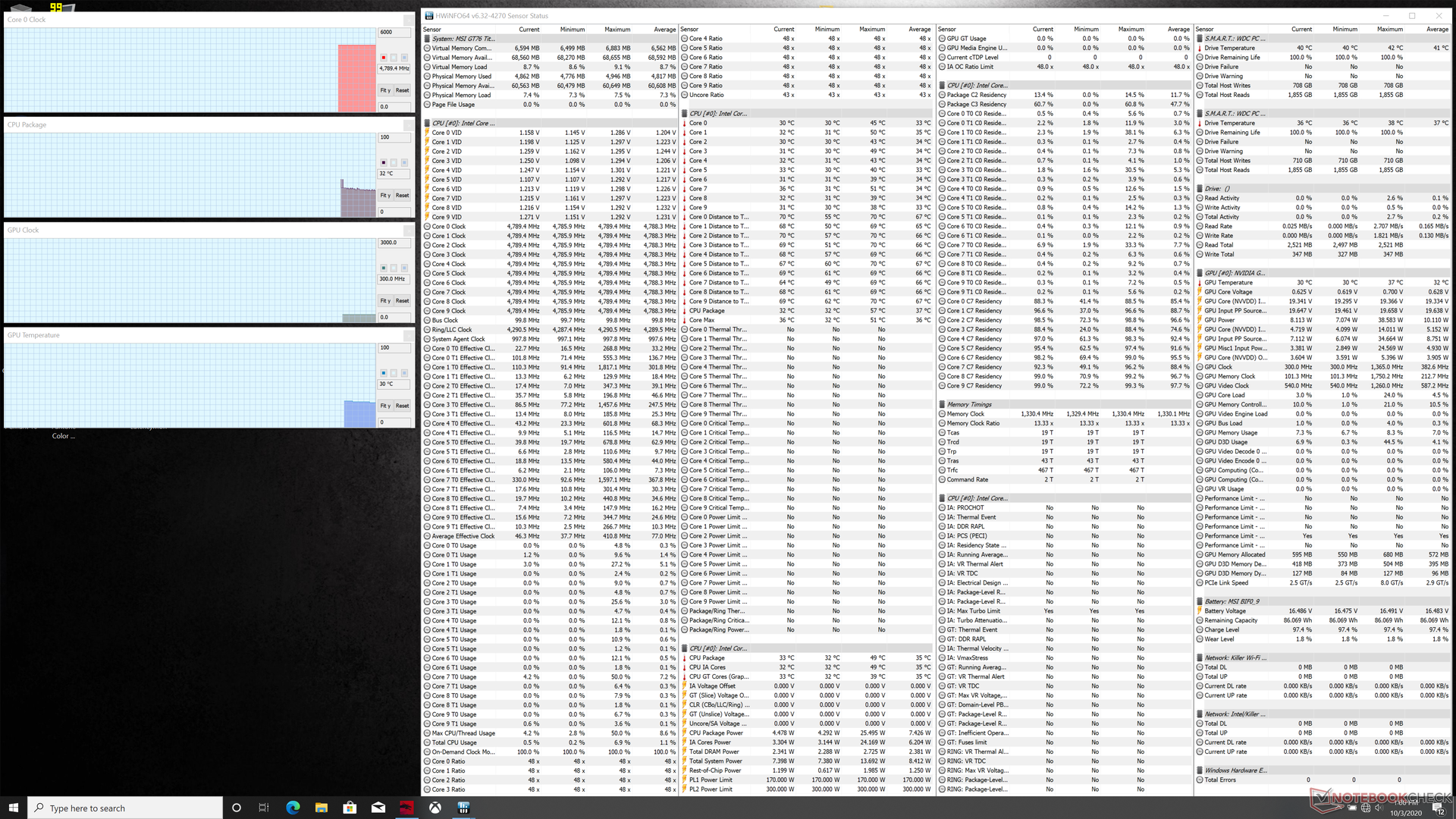Open File Explorer from the taskbar

[322, 808]
